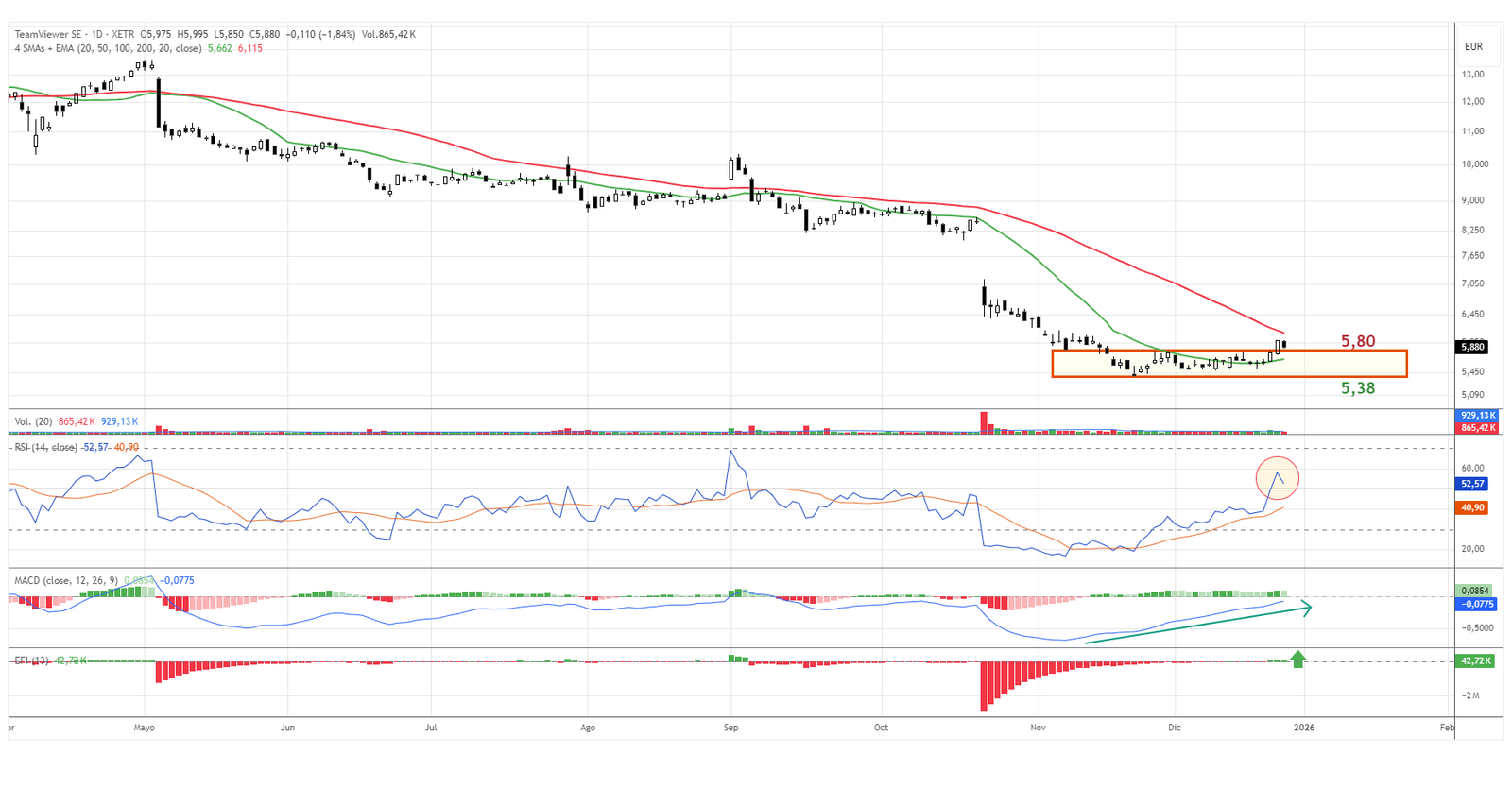Image resolution: width=1512 pixels, height=789 pixels.
Task: Click the blue 929,13K volume average tag
Action: click(x=1477, y=416)
